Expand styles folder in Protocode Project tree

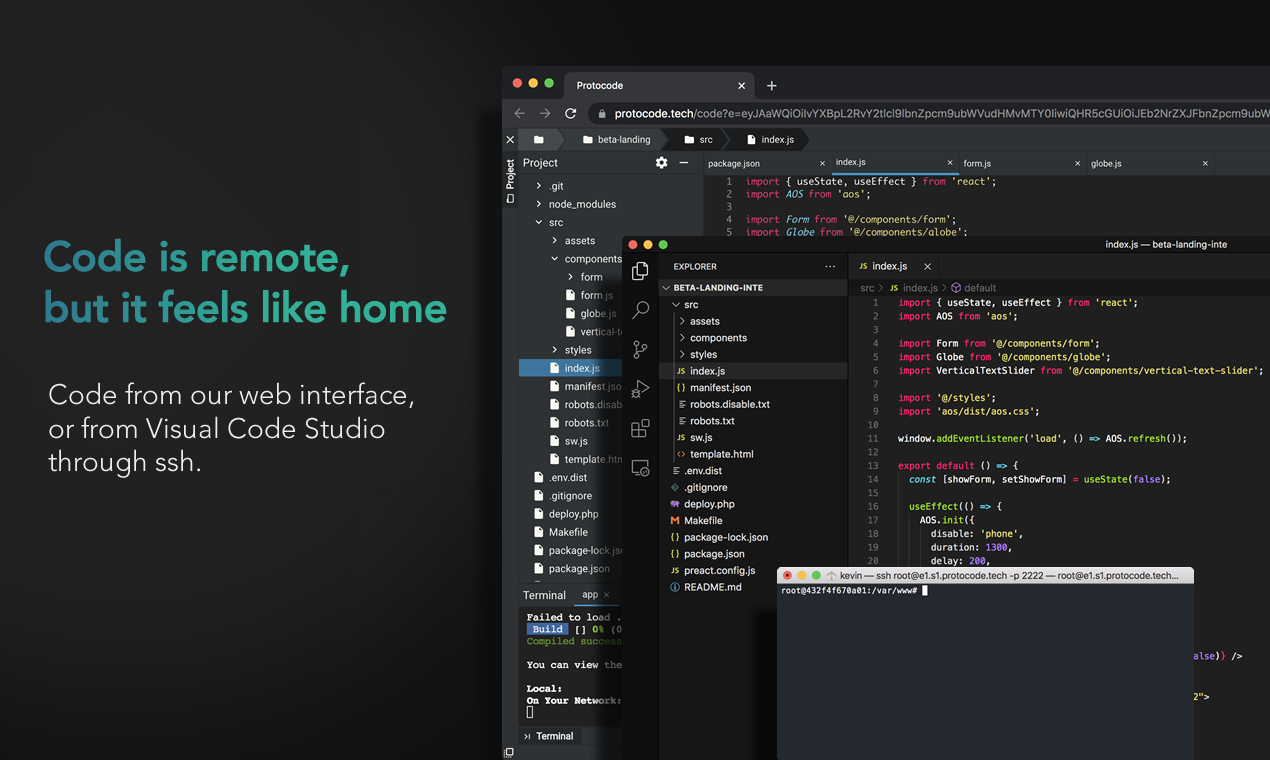[x=555, y=350]
